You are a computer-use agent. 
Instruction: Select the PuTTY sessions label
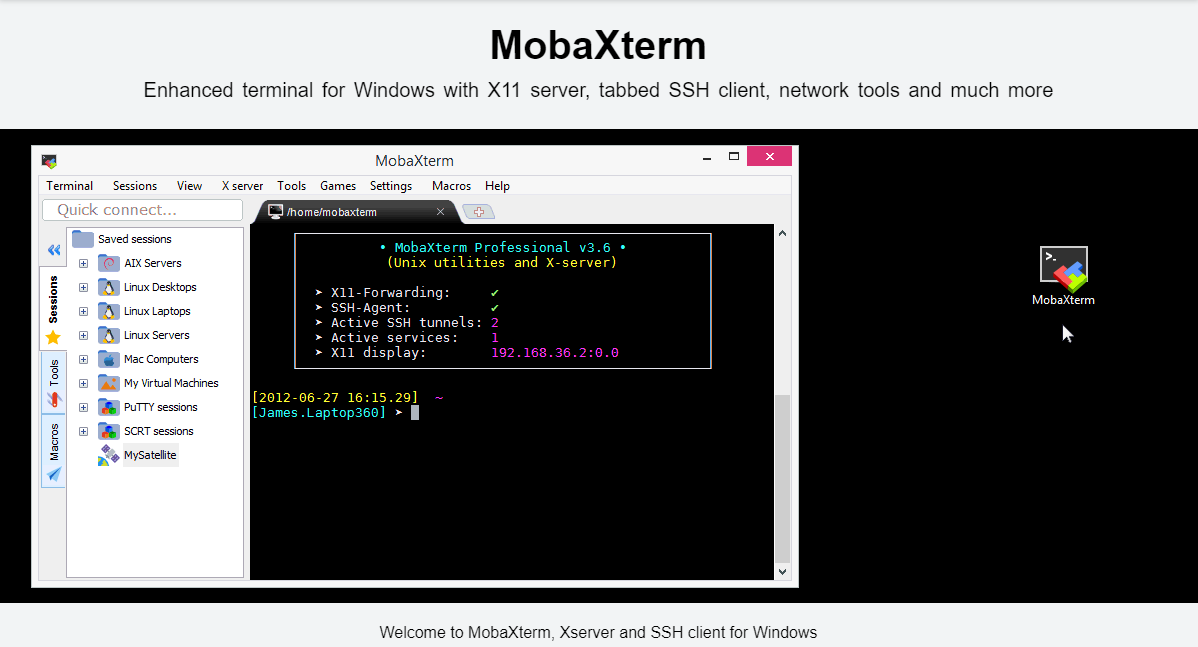click(x=160, y=407)
